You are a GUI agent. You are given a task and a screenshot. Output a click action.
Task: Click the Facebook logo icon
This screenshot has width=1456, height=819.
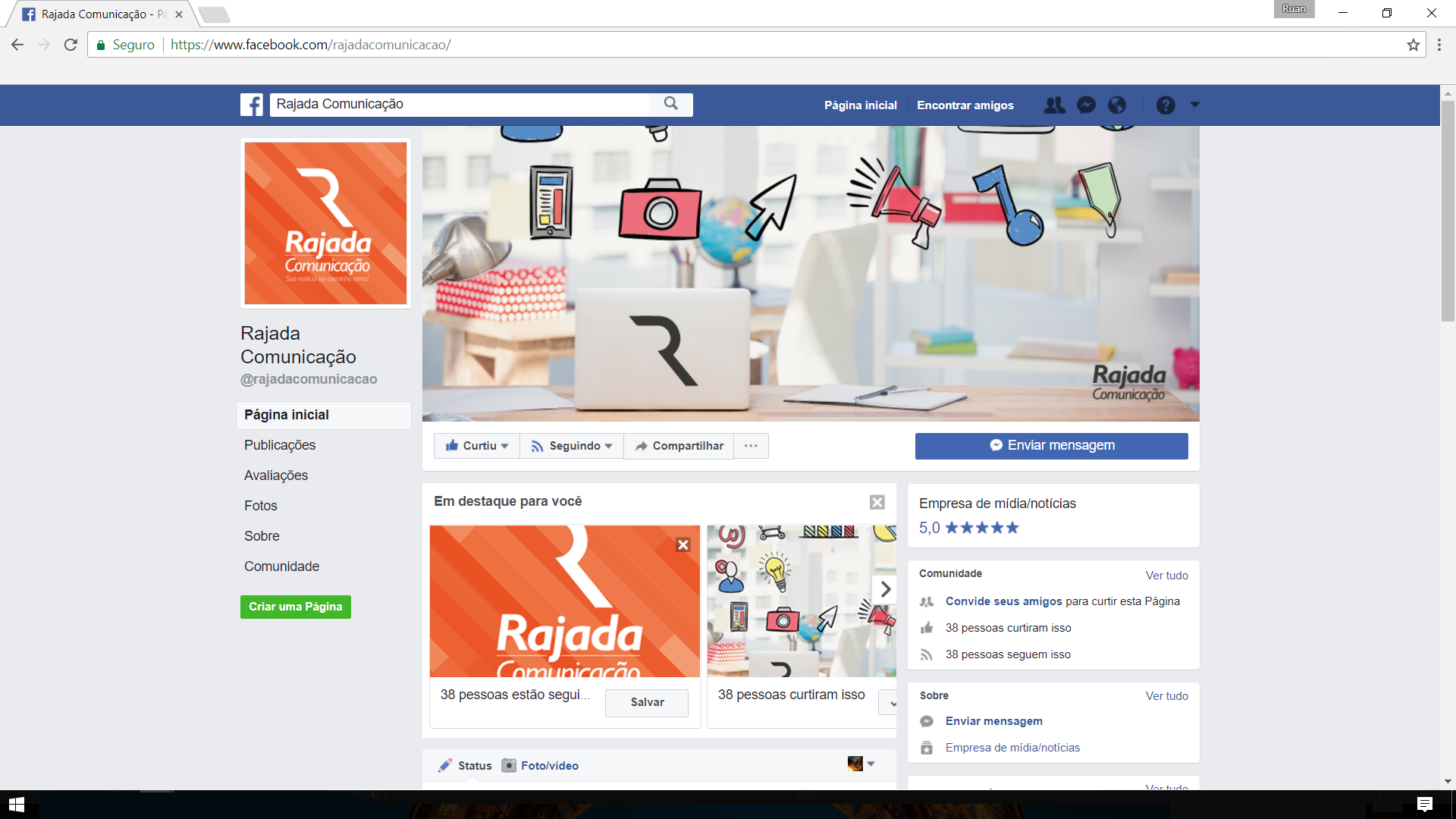coord(252,105)
